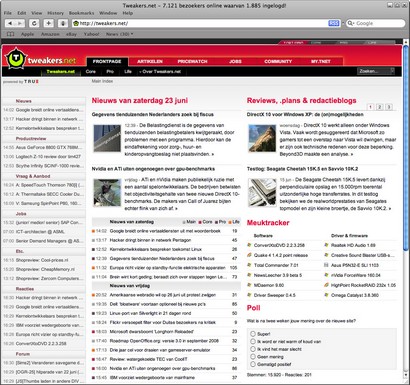
Task: Open the View menu
Action: coord(37,13)
